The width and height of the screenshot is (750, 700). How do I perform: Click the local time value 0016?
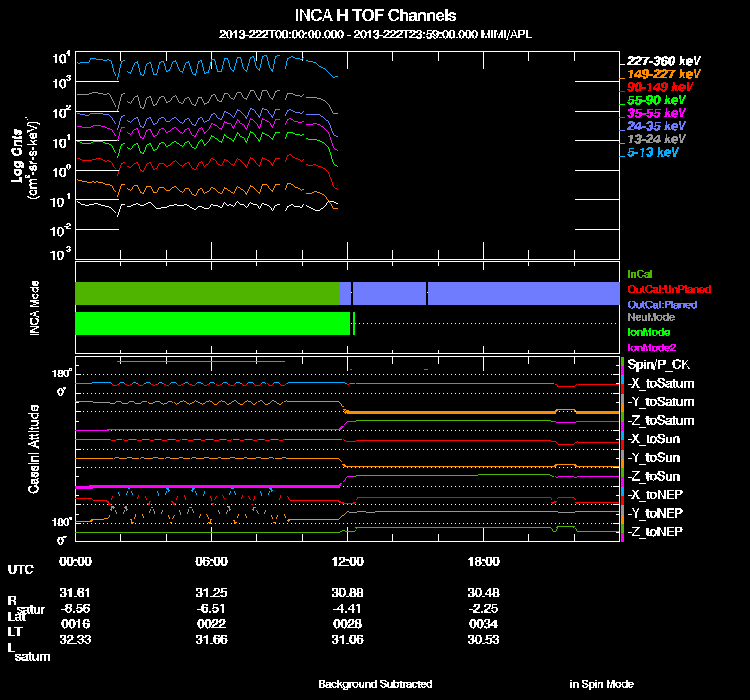pyautogui.click(x=75, y=624)
